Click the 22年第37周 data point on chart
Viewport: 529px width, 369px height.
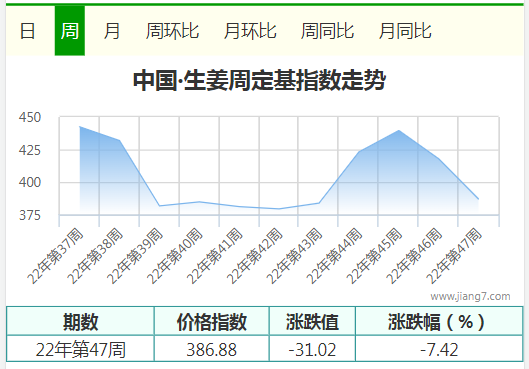(80, 127)
